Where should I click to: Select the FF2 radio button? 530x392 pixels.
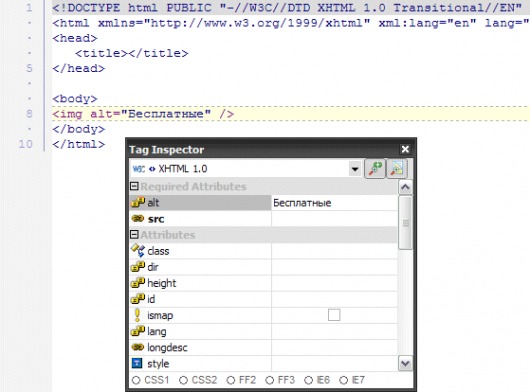coord(231,381)
